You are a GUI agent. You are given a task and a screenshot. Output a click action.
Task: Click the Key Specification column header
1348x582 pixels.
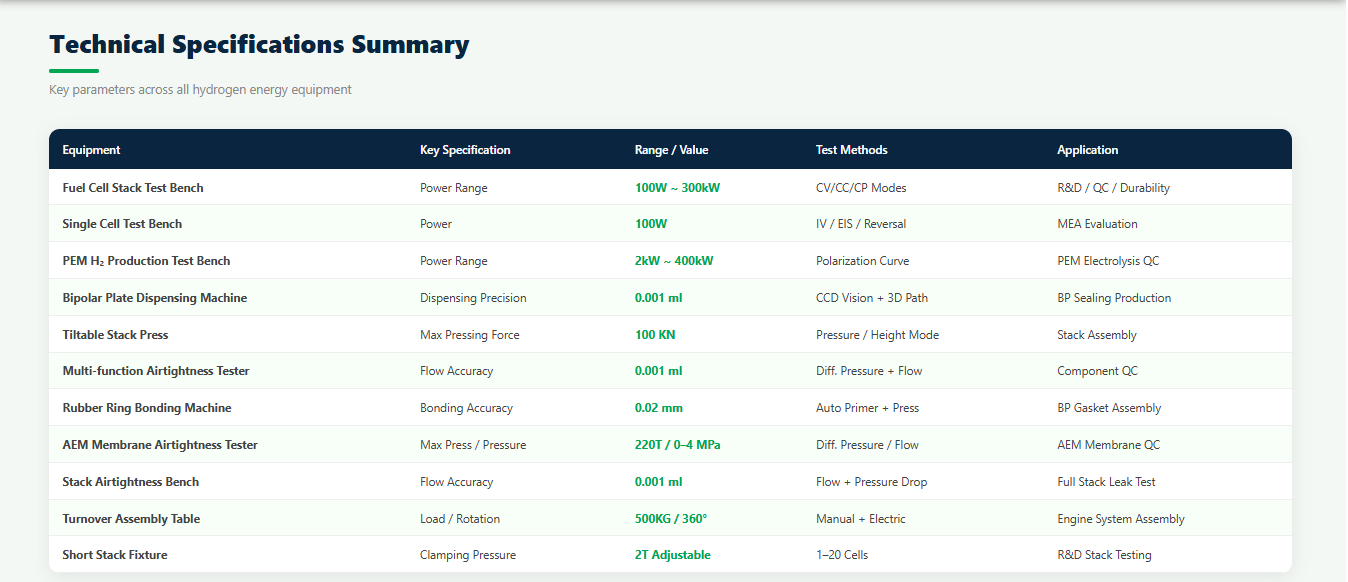465,150
